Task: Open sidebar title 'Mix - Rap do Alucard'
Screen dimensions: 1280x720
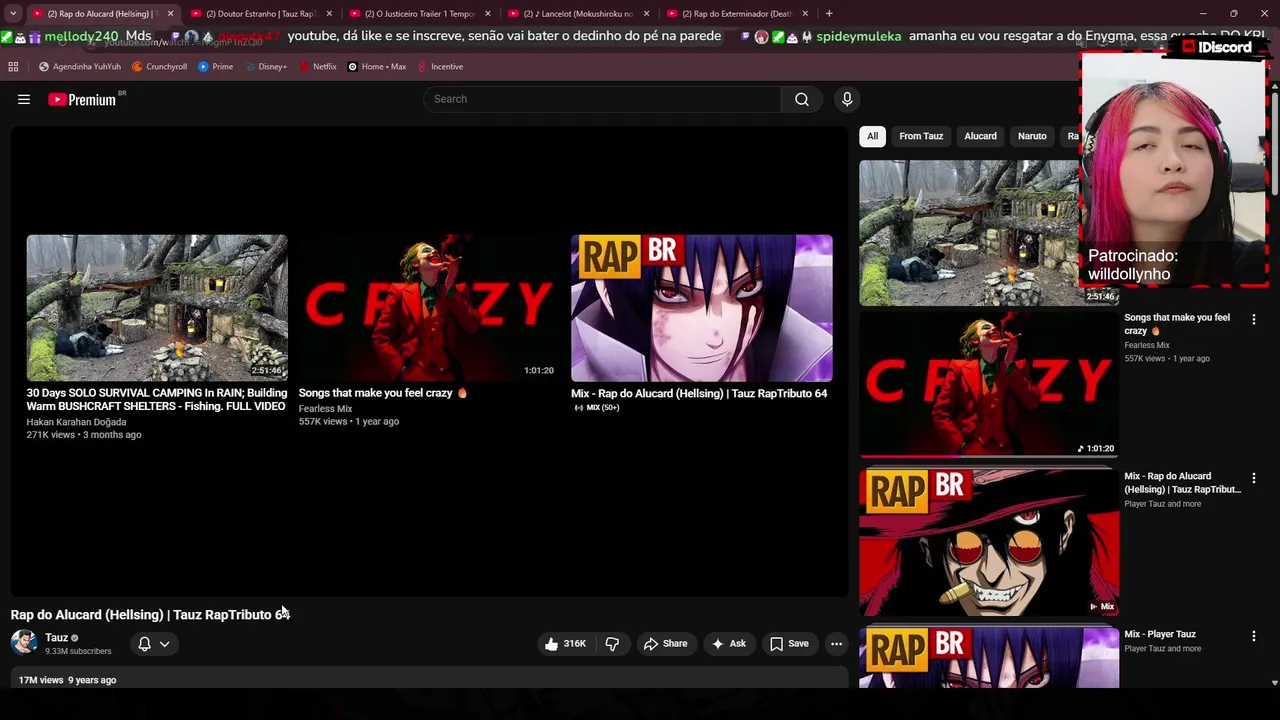Action: coord(1182,483)
